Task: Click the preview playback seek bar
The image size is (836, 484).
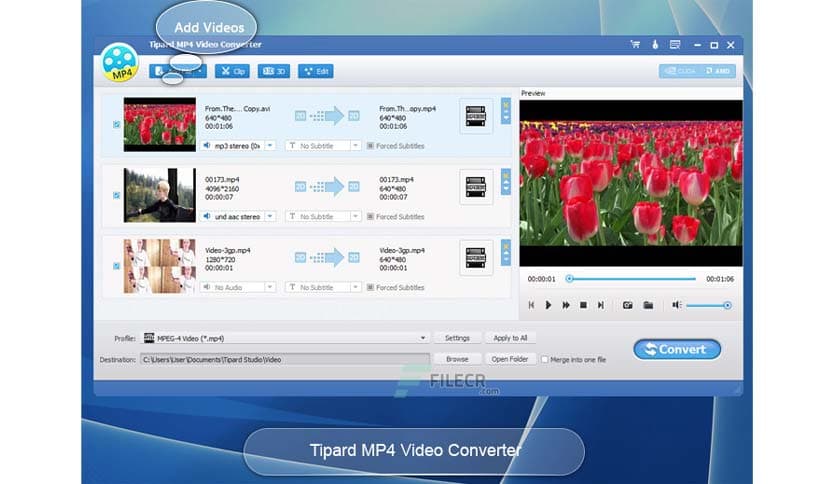Action: [x=631, y=279]
